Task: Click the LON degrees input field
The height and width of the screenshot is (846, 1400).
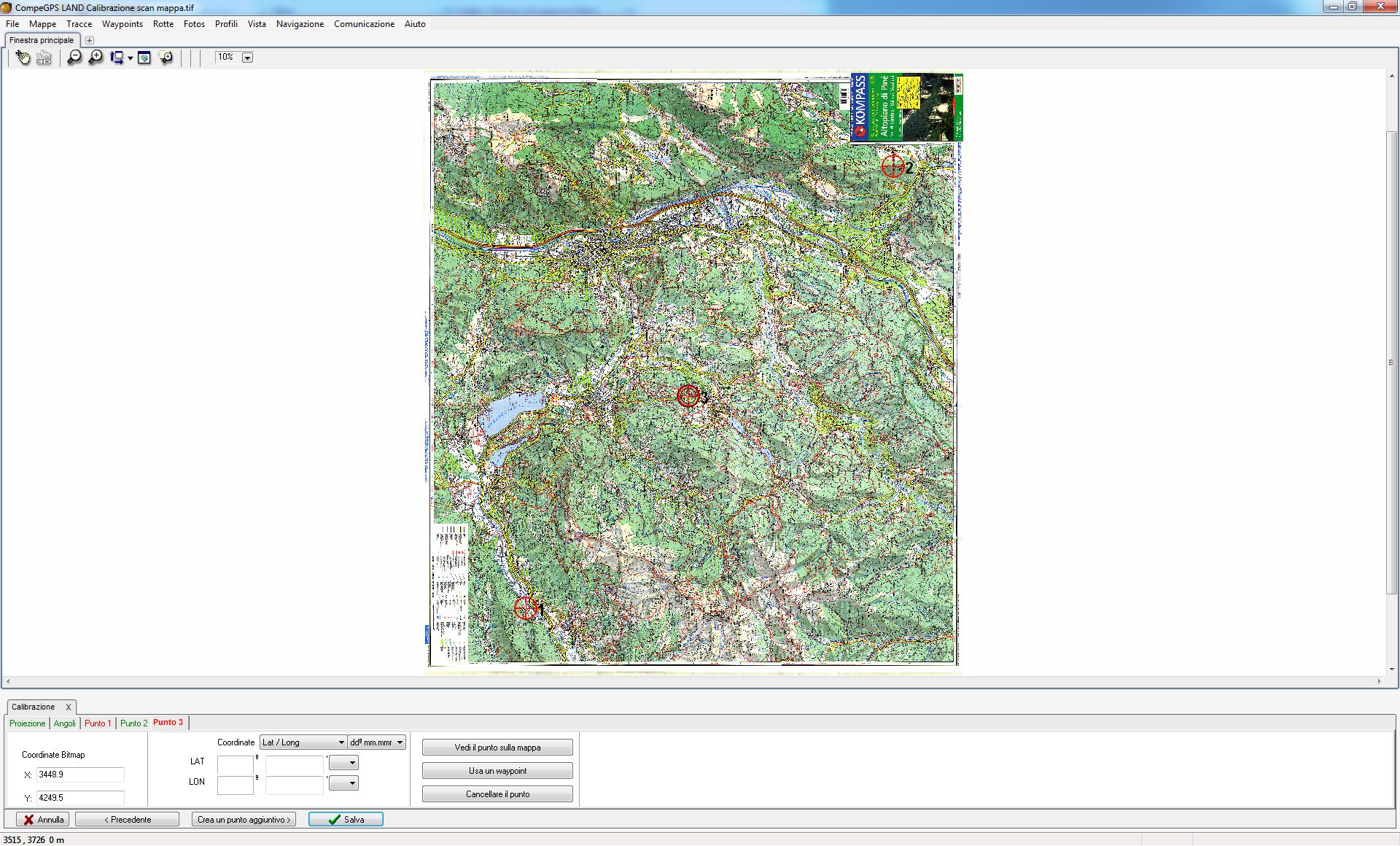Action: 236,785
